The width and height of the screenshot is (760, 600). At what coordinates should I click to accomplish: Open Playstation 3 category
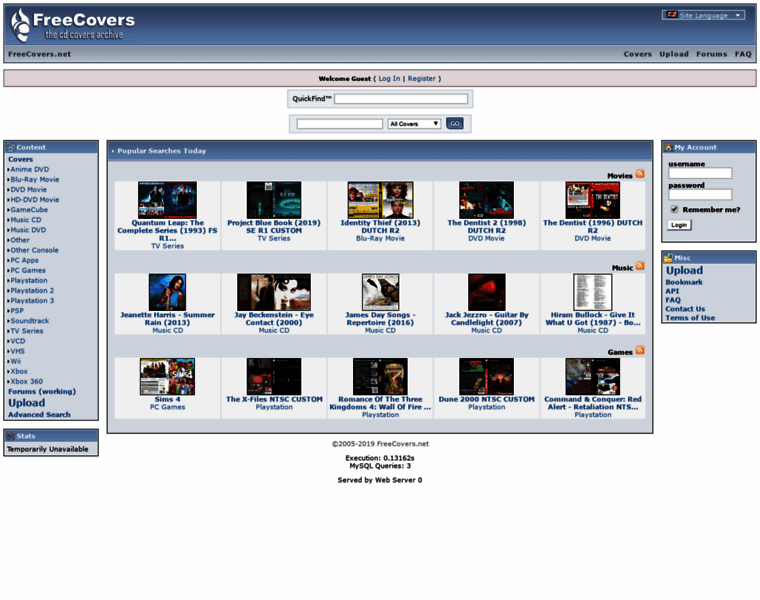32,300
